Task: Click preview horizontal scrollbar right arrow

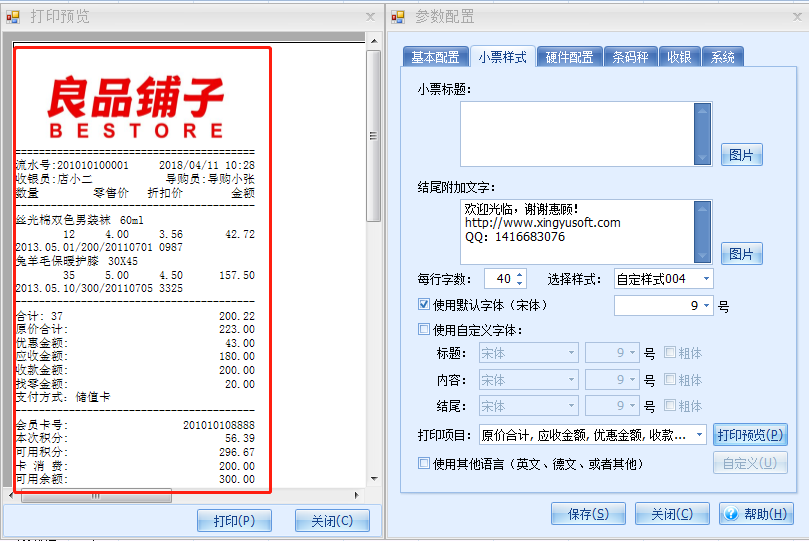Action: tap(356, 495)
